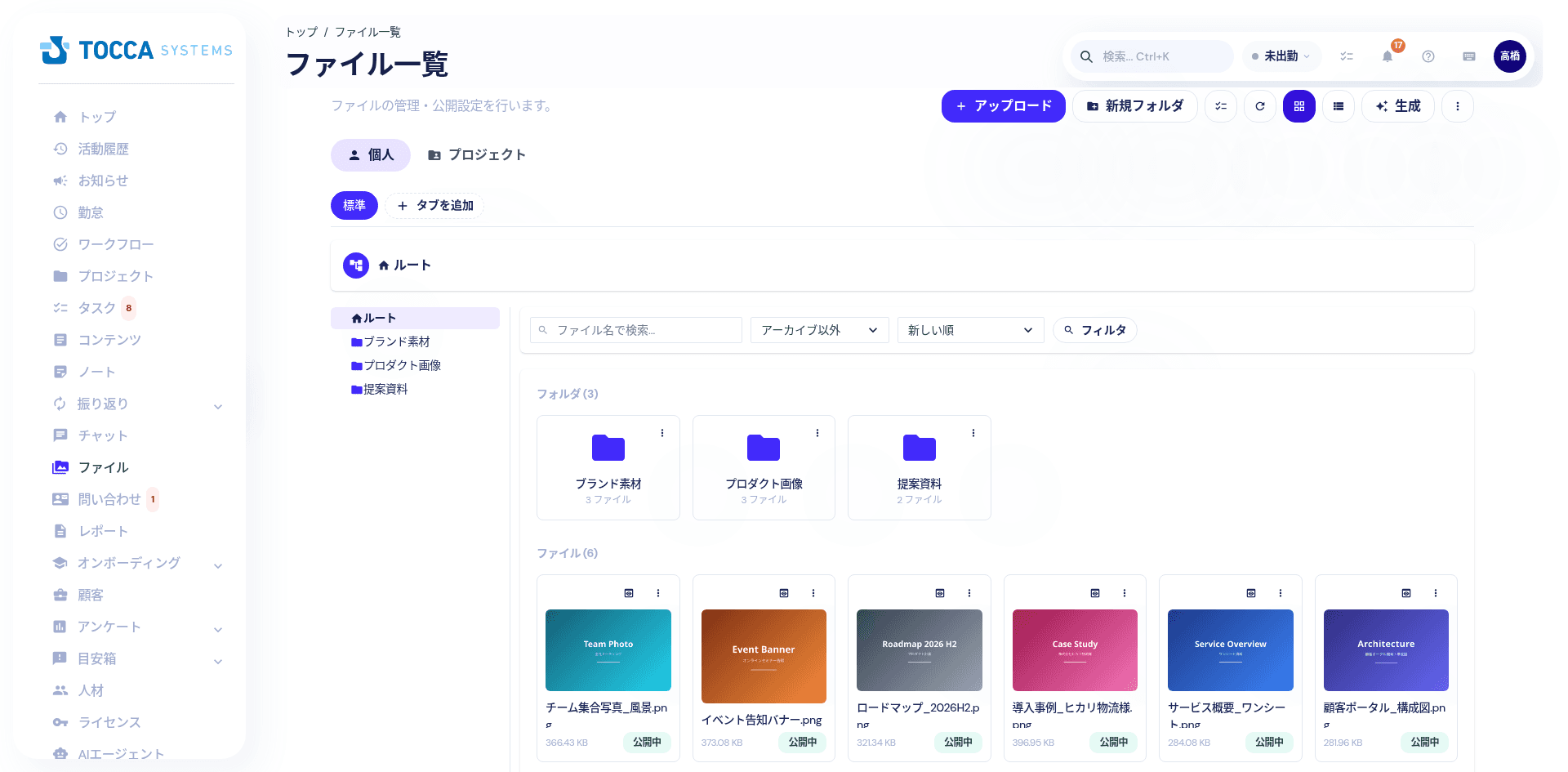
Task: Click the folder tree toggle icon beside ルート
Action: pos(356,266)
